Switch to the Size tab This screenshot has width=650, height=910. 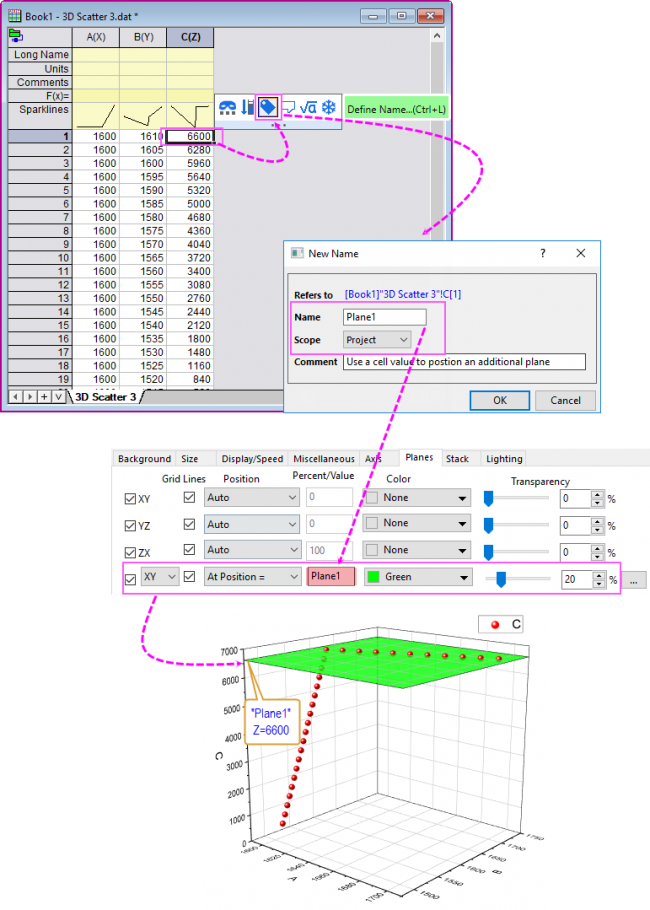190,458
